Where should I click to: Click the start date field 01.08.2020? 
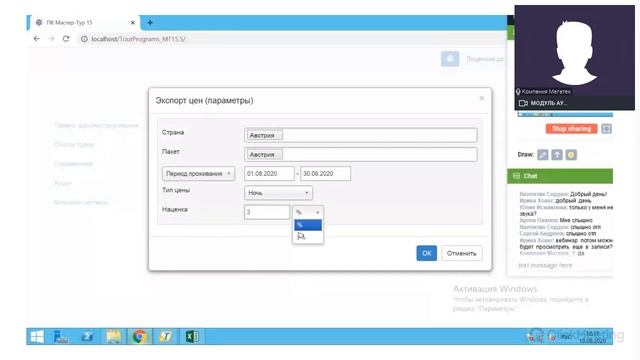(269, 173)
